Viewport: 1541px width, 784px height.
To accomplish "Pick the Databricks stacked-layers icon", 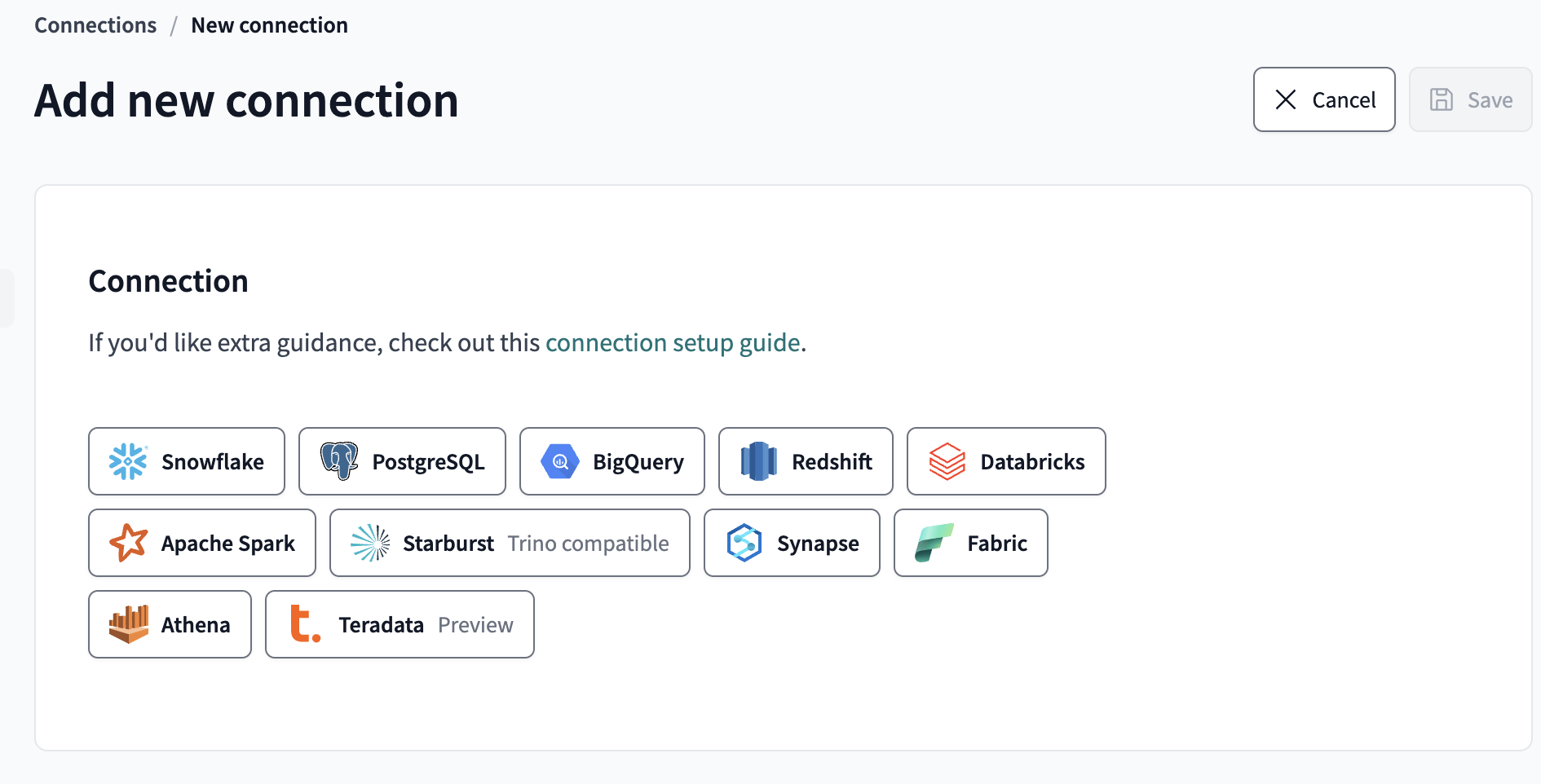I will 947,461.
